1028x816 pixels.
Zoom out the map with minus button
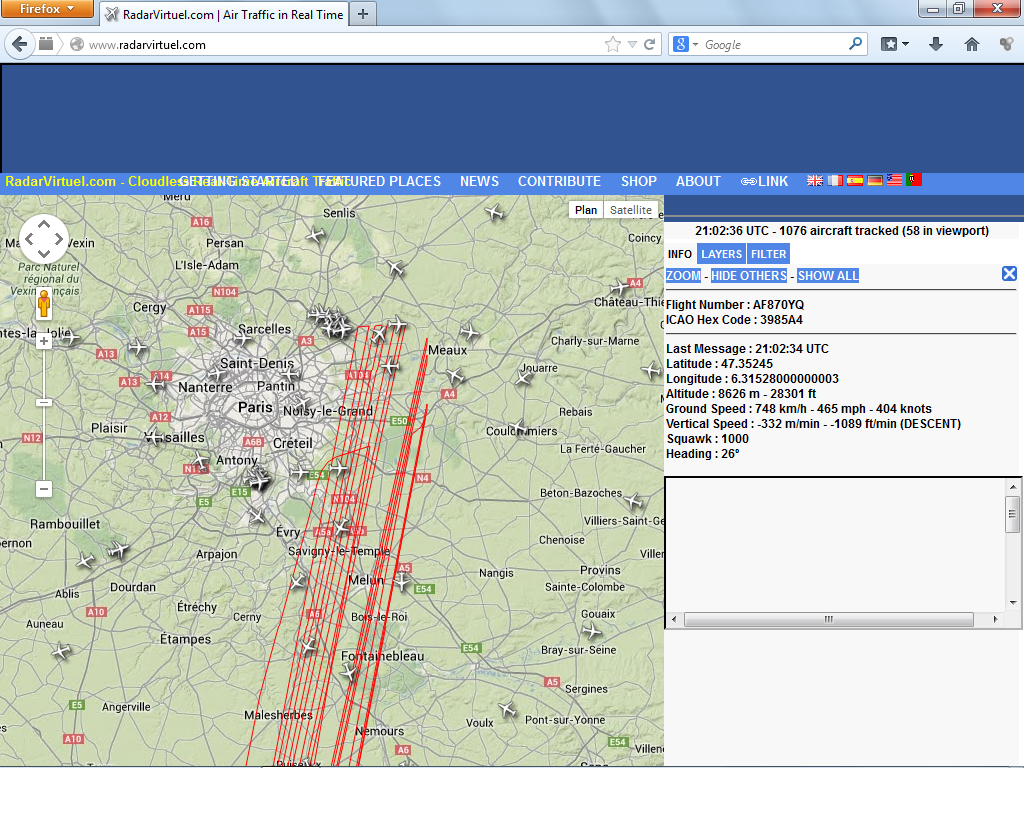pyautogui.click(x=44, y=489)
